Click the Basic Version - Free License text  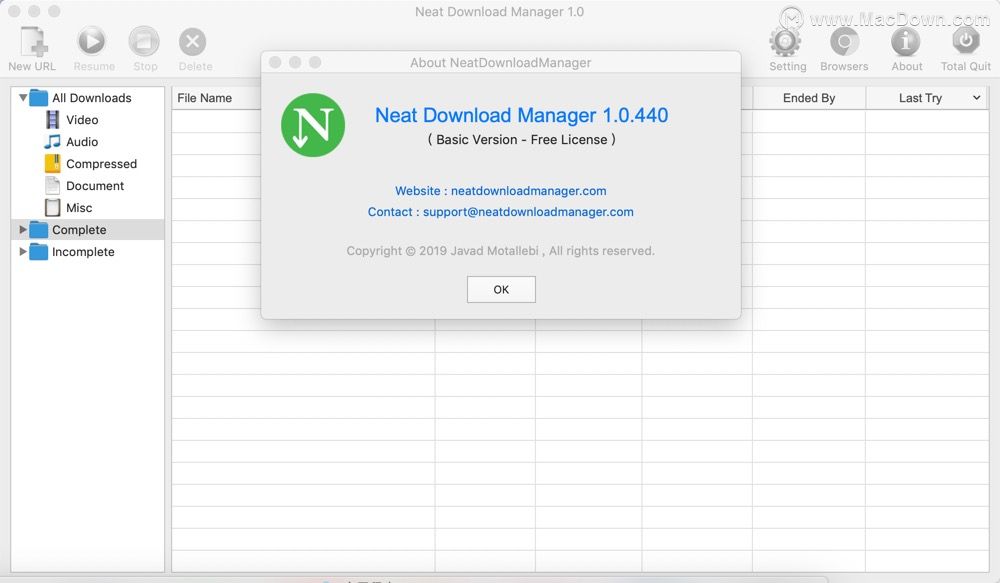click(x=522, y=140)
